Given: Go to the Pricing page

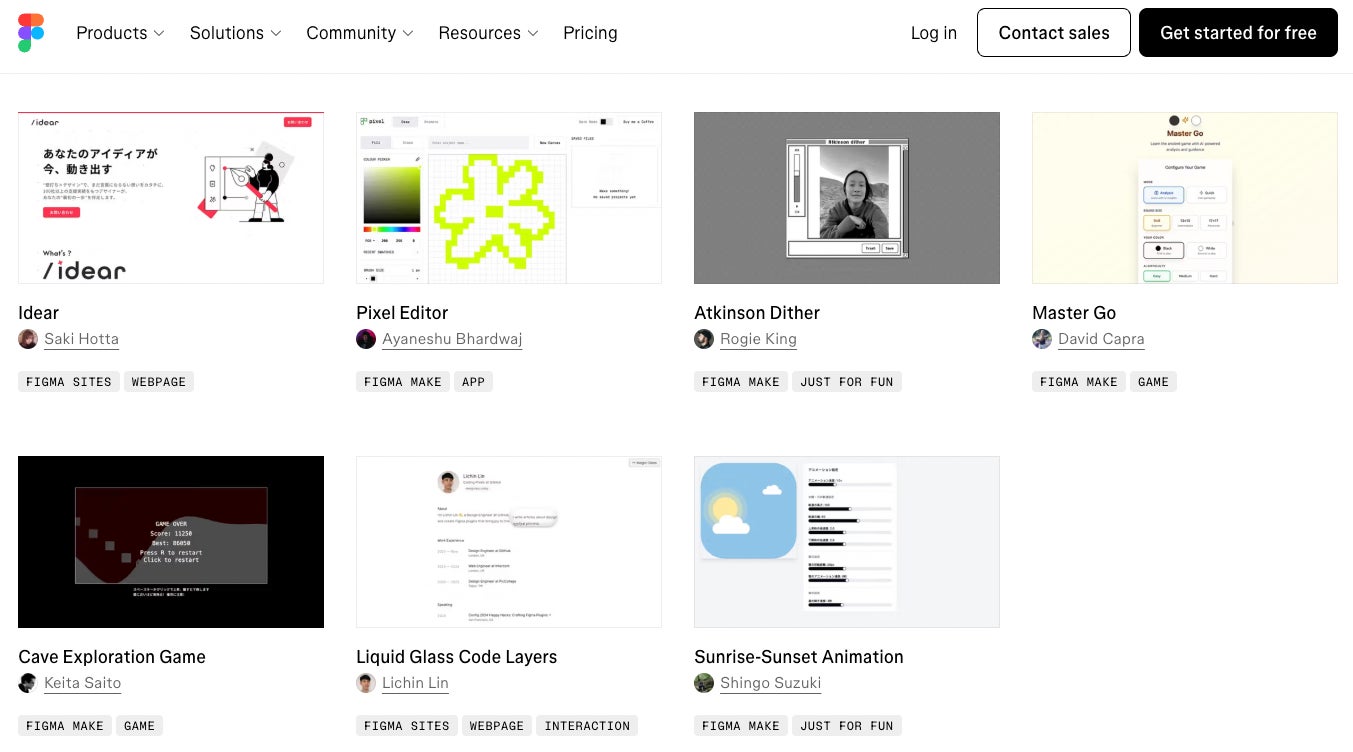Looking at the screenshot, I should 590,33.
